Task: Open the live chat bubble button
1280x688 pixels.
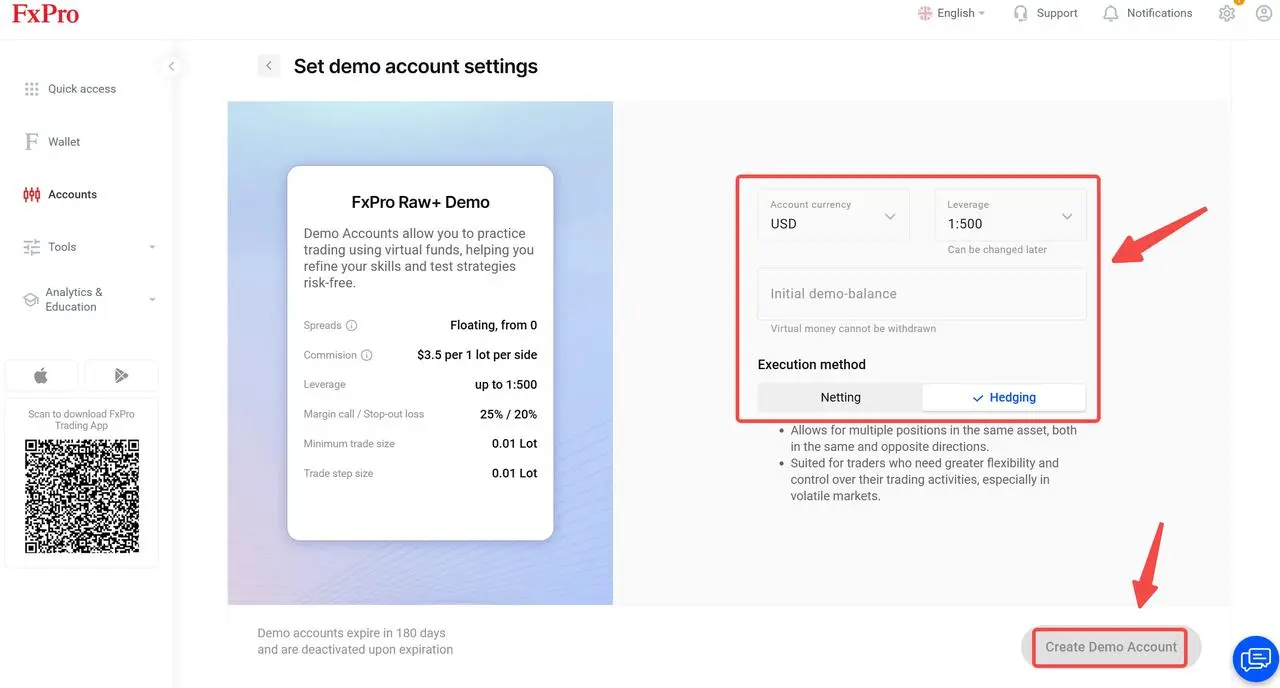Action: click(x=1254, y=659)
